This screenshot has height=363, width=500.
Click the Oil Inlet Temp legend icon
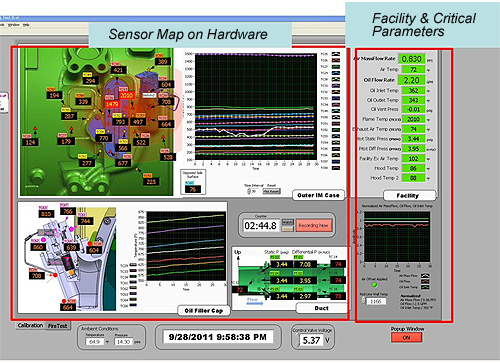pyautogui.click(x=426, y=287)
